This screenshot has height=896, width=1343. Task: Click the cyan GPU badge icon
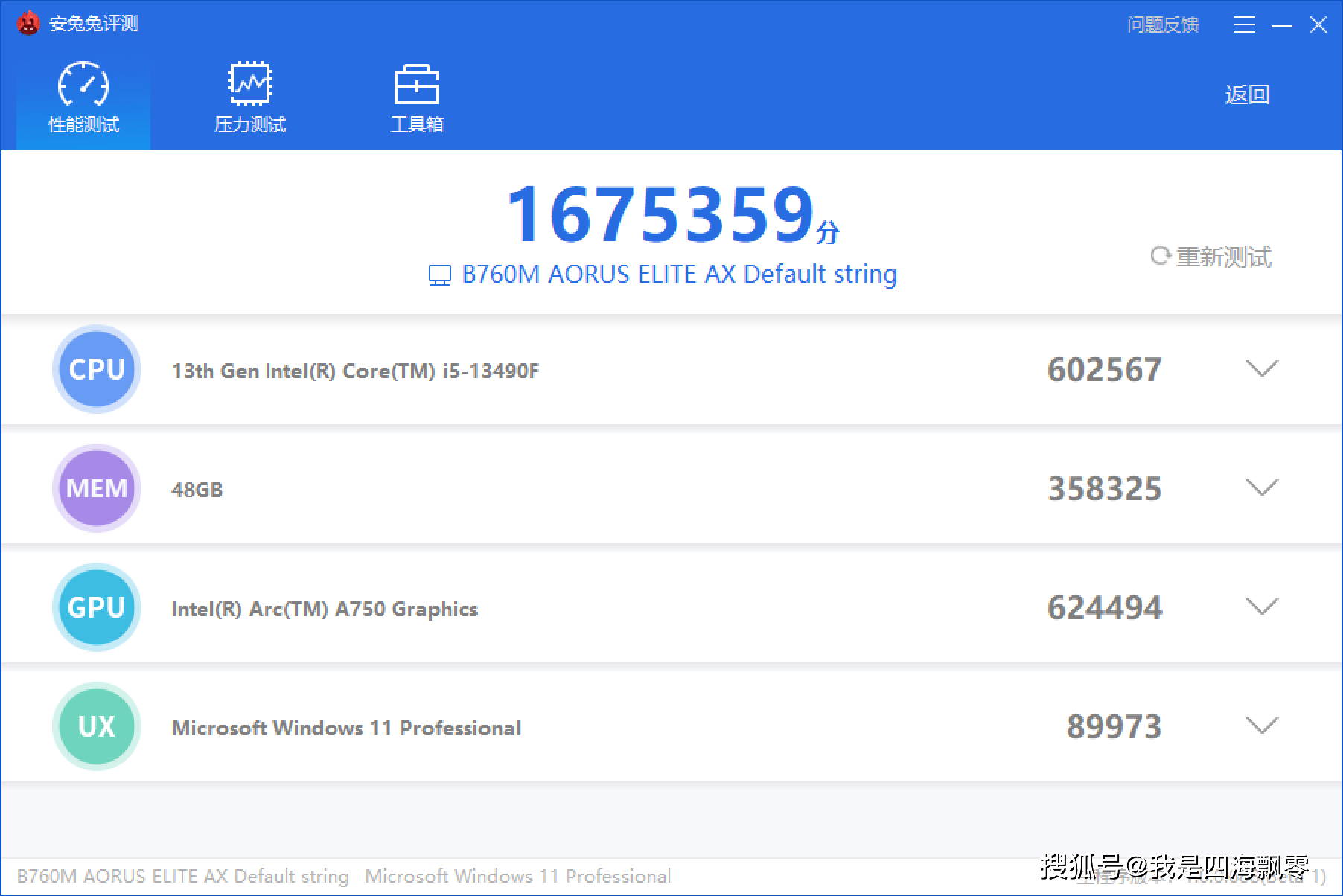click(x=97, y=607)
